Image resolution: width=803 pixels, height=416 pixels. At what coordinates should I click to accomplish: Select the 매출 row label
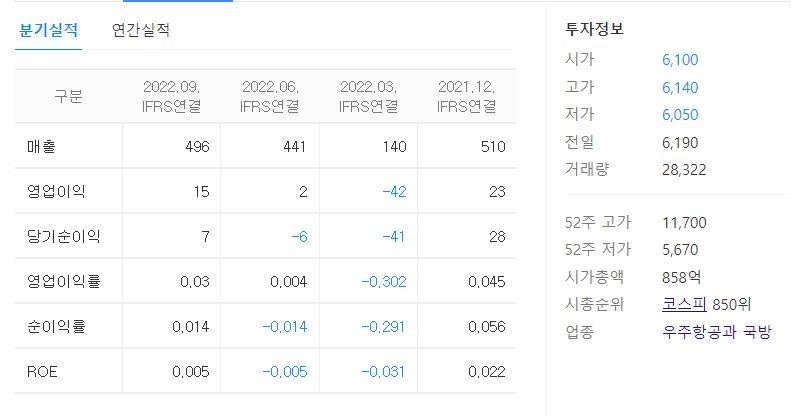[41, 147]
